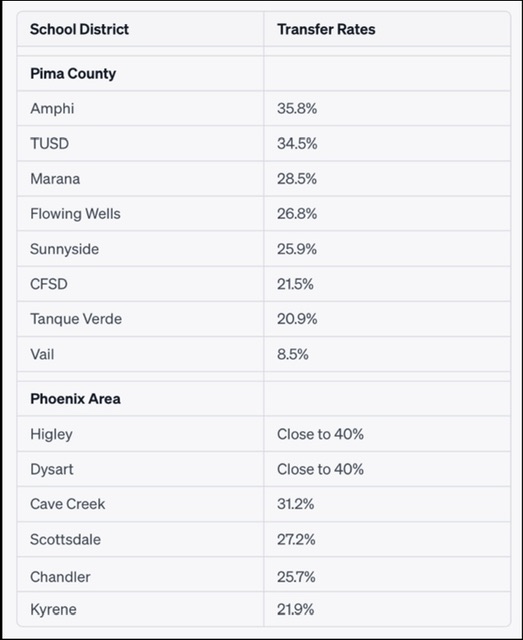Select the Scottsdale row label
The image size is (523, 640).
65,540
